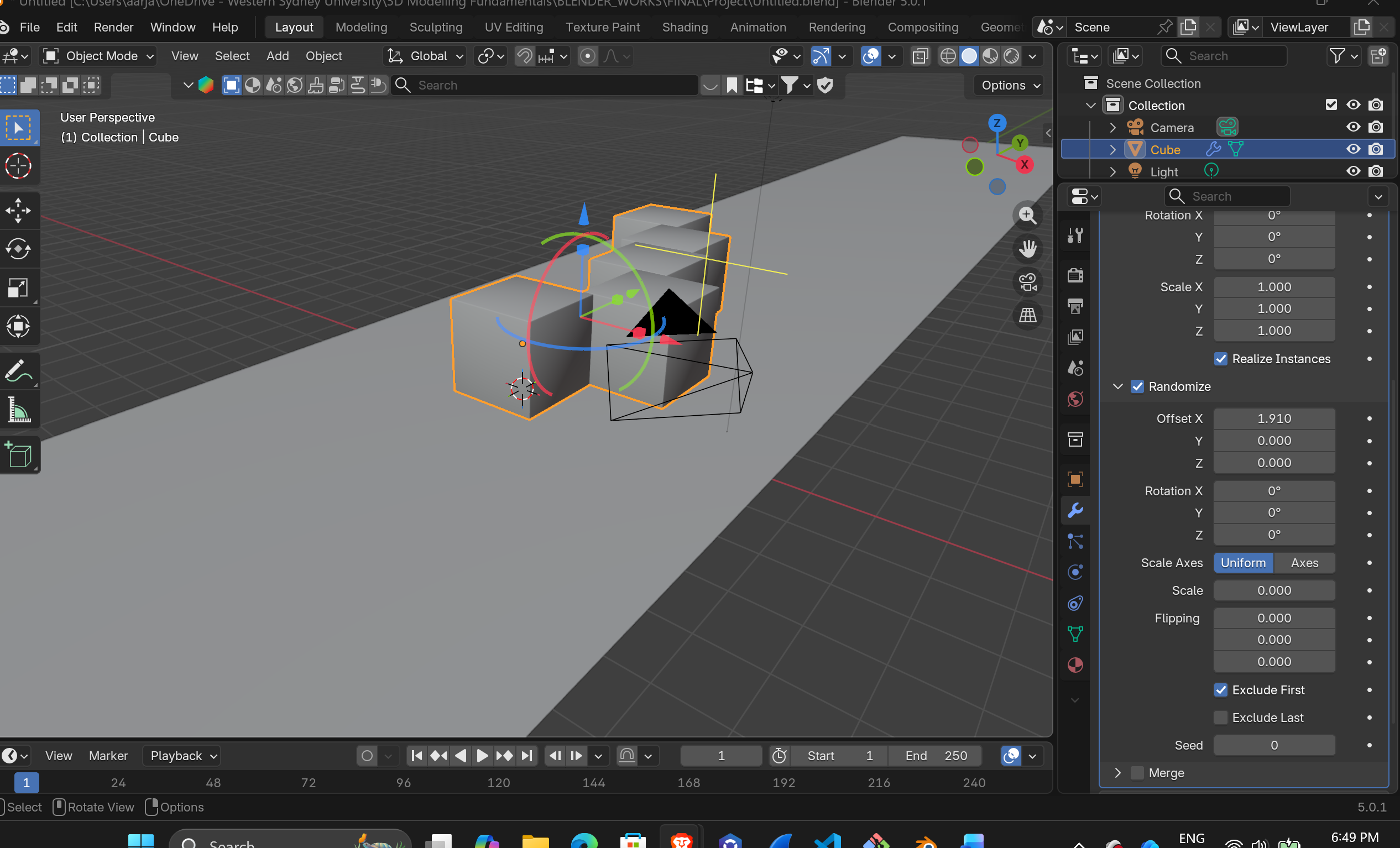1400x848 pixels.
Task: Enable the Exclude Last checkbox
Action: tap(1220, 718)
